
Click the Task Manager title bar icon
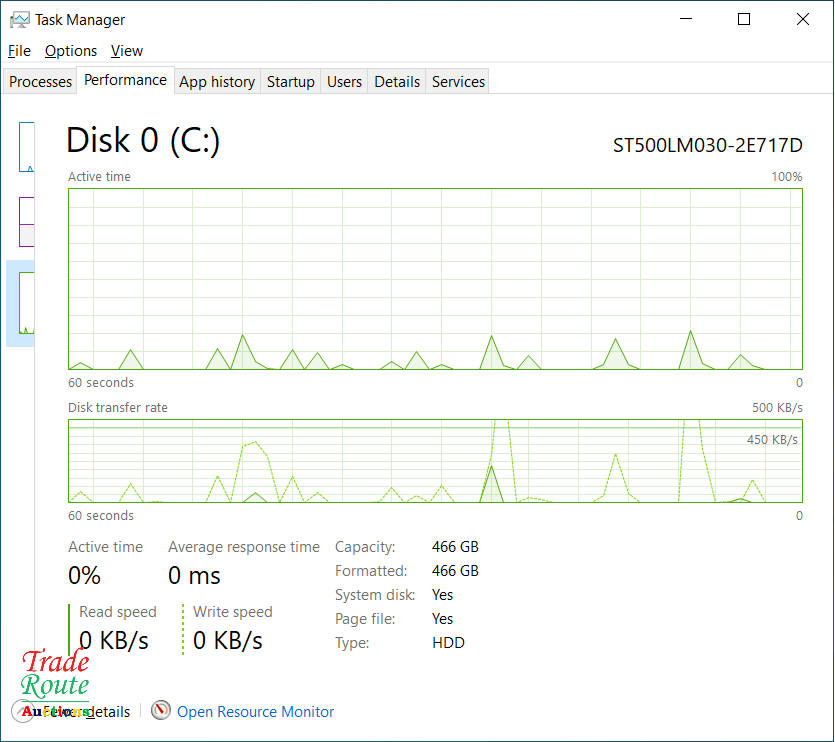tap(19, 19)
